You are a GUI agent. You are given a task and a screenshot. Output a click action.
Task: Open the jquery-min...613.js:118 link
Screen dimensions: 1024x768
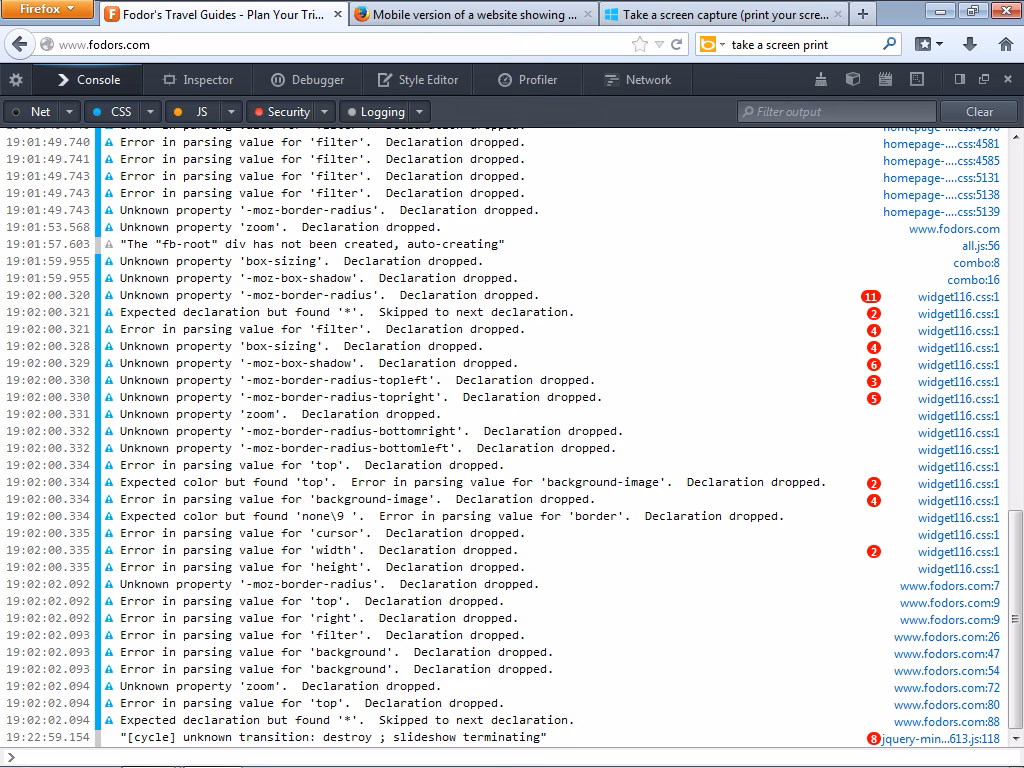940,739
